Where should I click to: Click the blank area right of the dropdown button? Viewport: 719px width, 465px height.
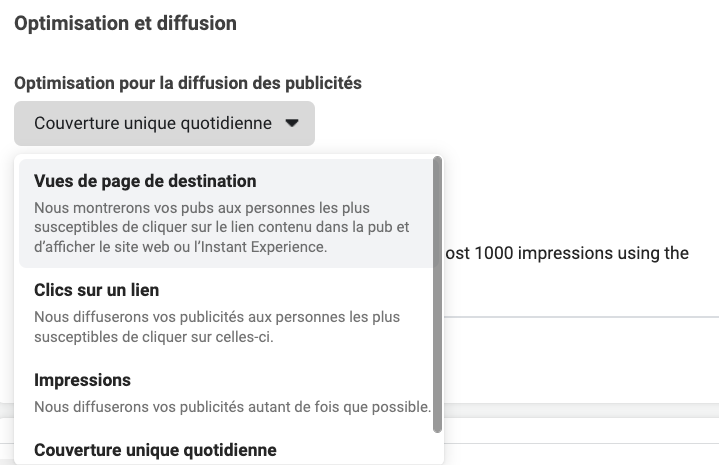[500, 124]
